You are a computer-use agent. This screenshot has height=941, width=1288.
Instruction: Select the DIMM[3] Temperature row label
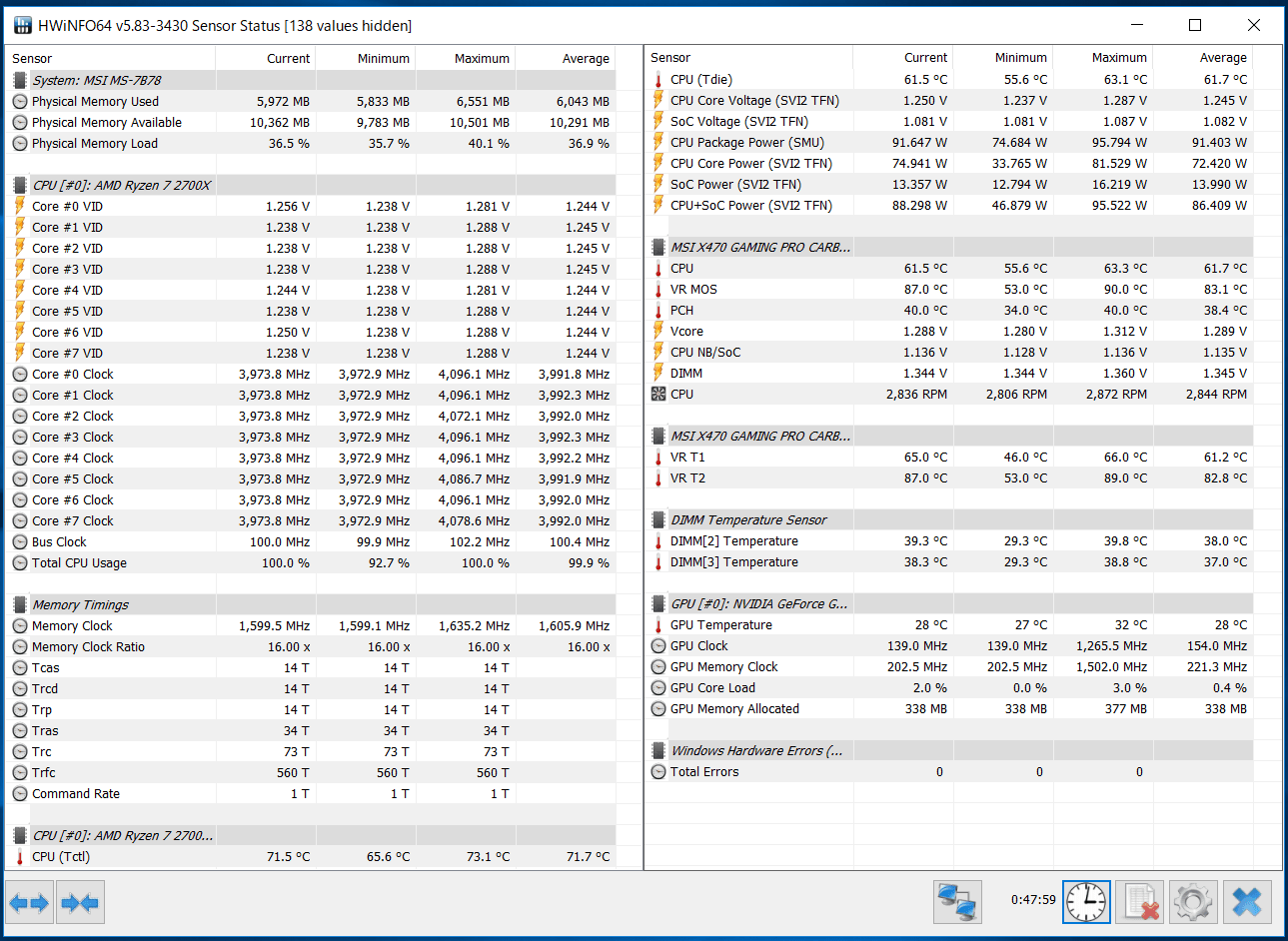pyautogui.click(x=734, y=562)
